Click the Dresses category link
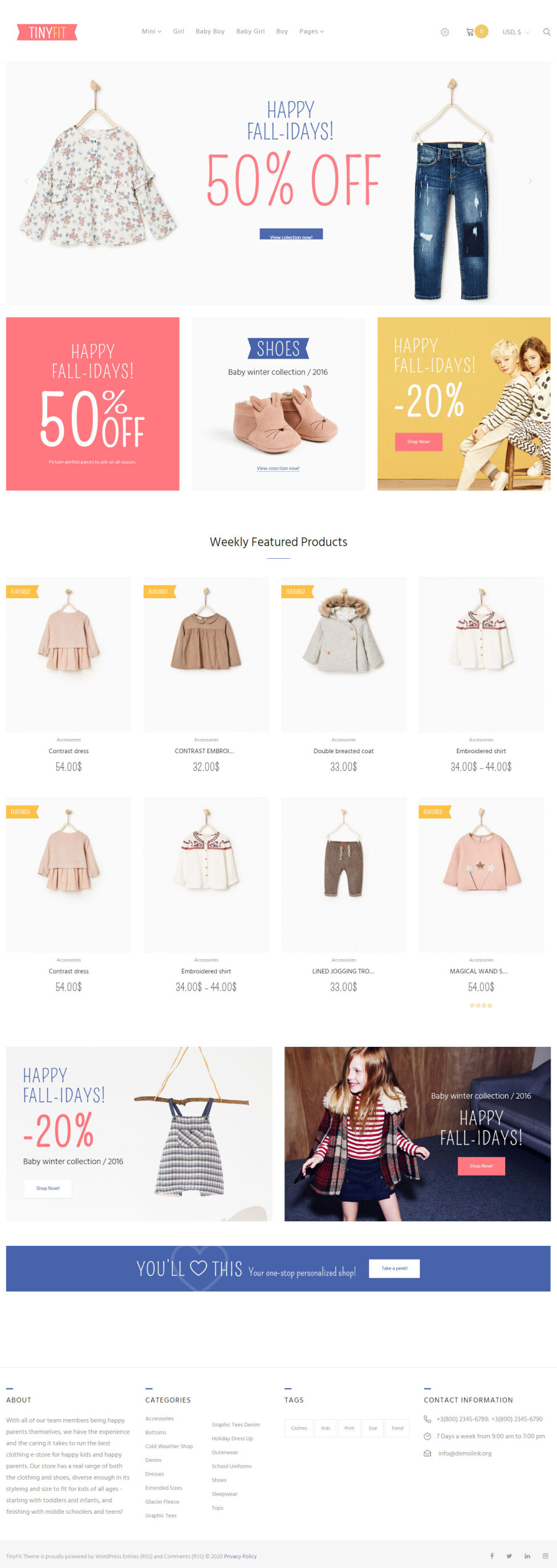 pos(155,1474)
